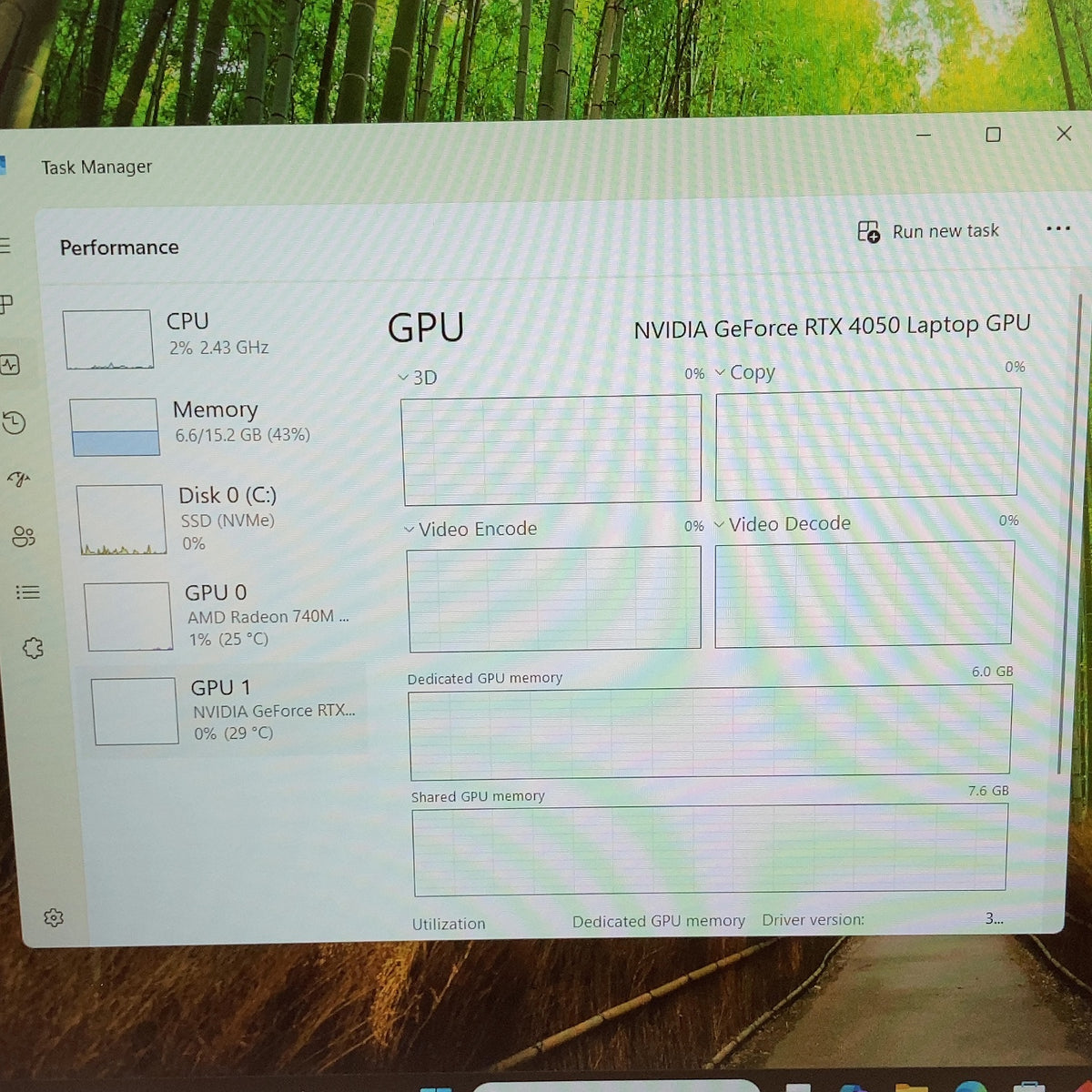This screenshot has height=1092, width=1092.
Task: Minimize the Task Manager window
Action: [x=924, y=135]
